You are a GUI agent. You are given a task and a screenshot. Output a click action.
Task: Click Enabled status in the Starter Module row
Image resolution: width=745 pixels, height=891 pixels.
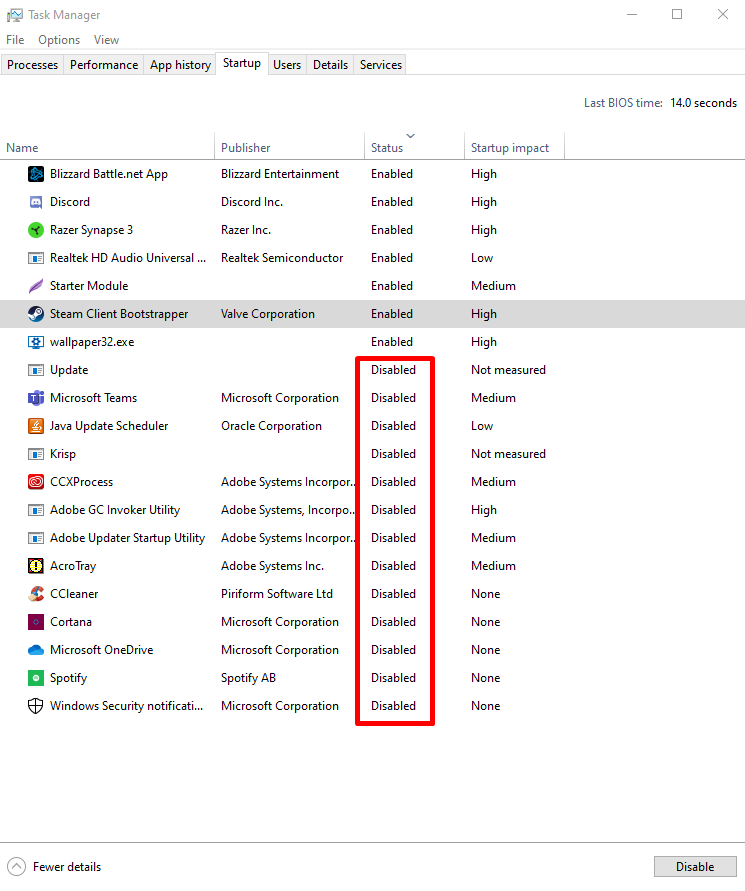pyautogui.click(x=392, y=286)
